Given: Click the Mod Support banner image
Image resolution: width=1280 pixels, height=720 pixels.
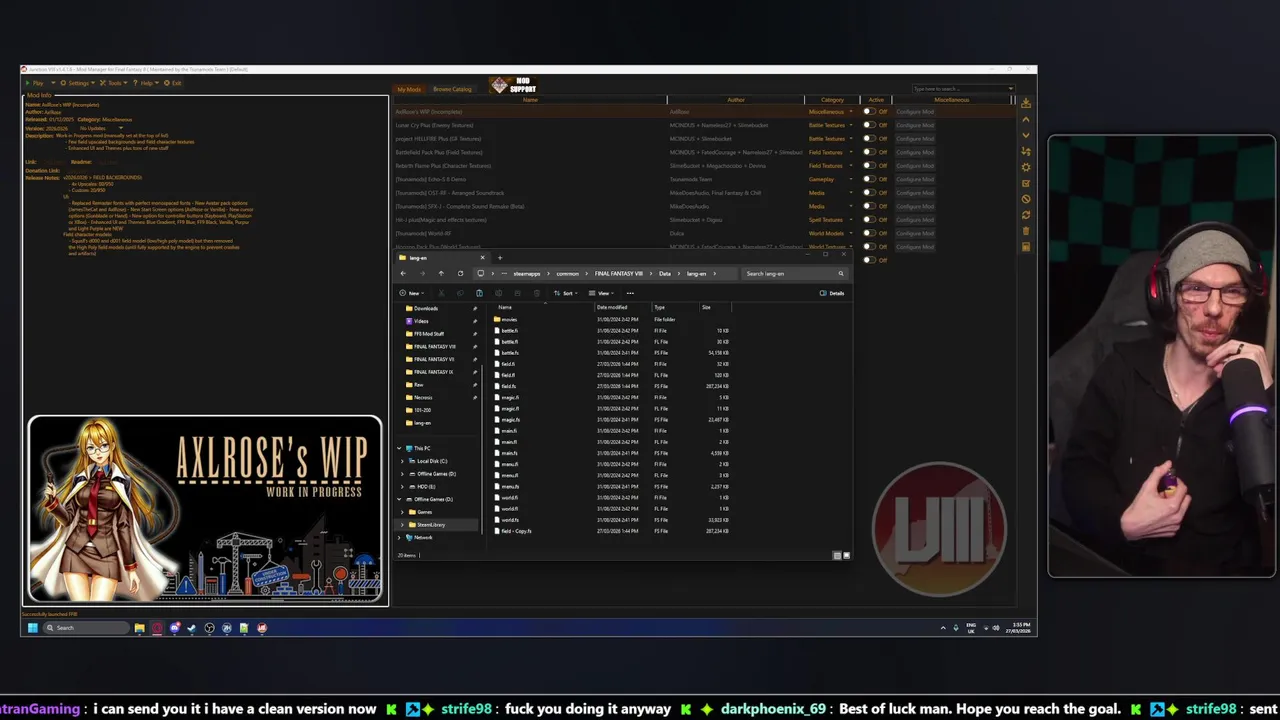Looking at the screenshot, I should pyautogui.click(x=513, y=86).
